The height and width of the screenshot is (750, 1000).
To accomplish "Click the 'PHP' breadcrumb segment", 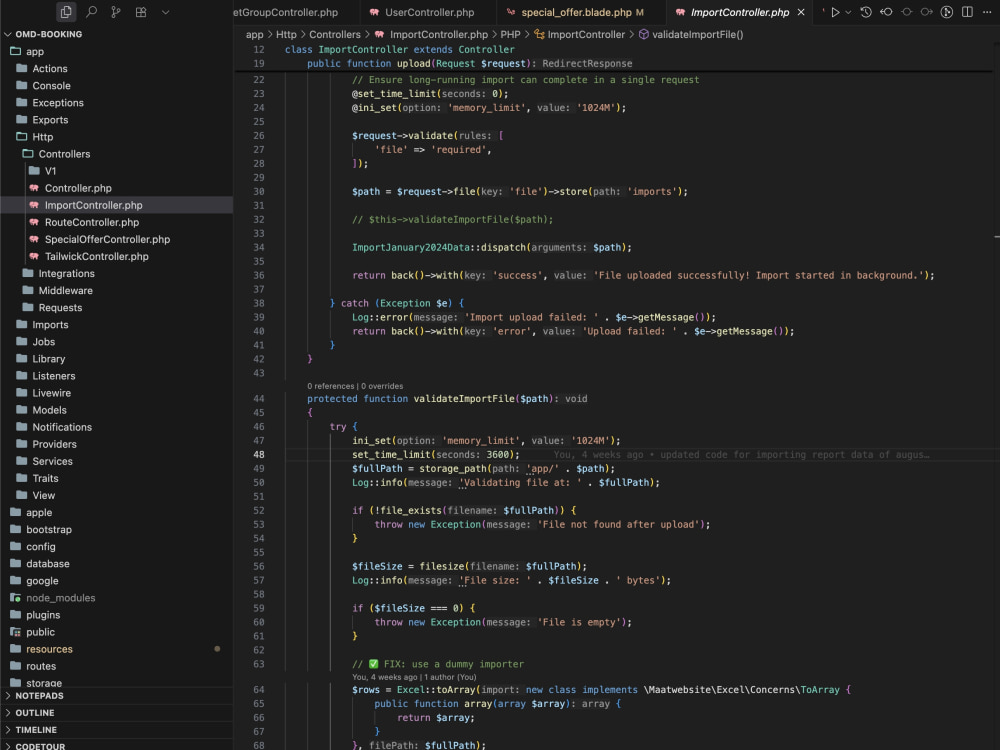I will [510, 34].
